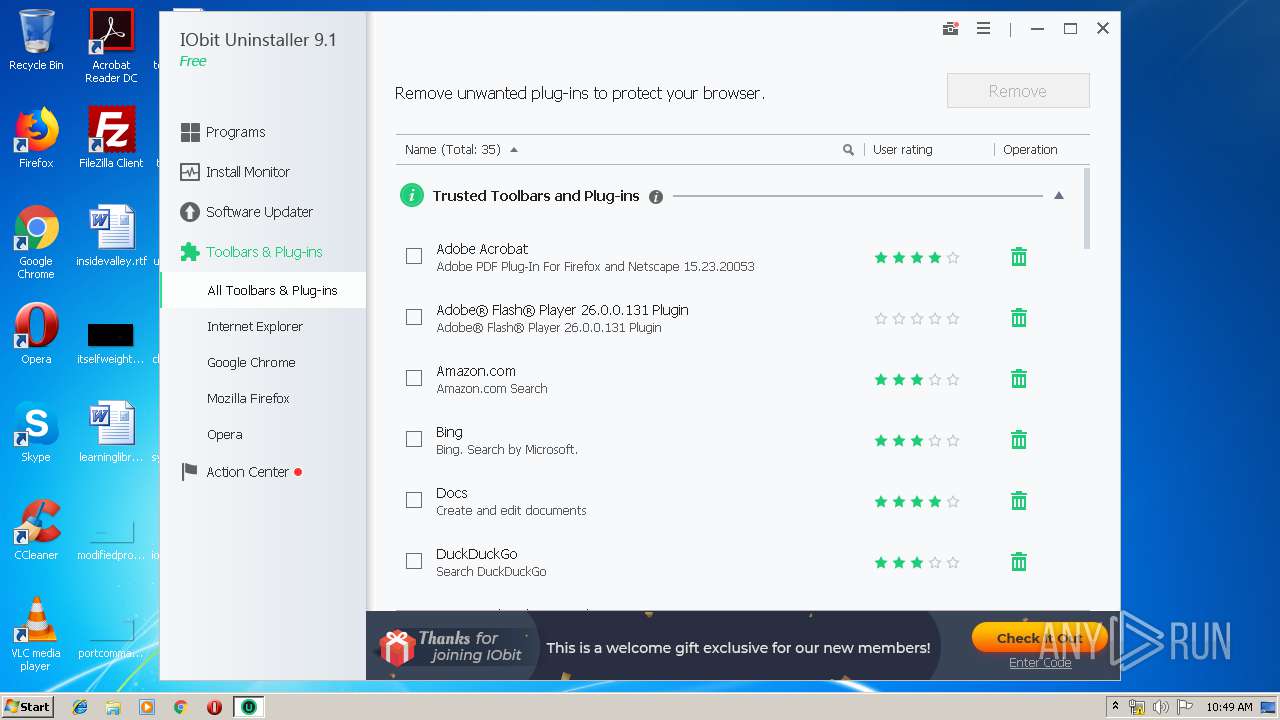Image resolution: width=1280 pixels, height=720 pixels.
Task: Open CCleaner desktop shortcut
Action: coord(36,530)
